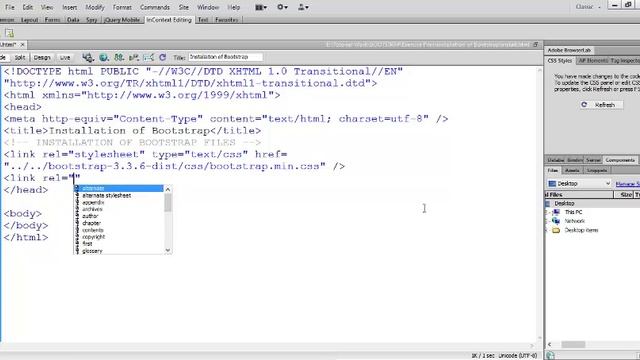Switch to the Snippets panel tab
Image resolution: width=640 pixels, height=360 pixels.
(x=597, y=170)
